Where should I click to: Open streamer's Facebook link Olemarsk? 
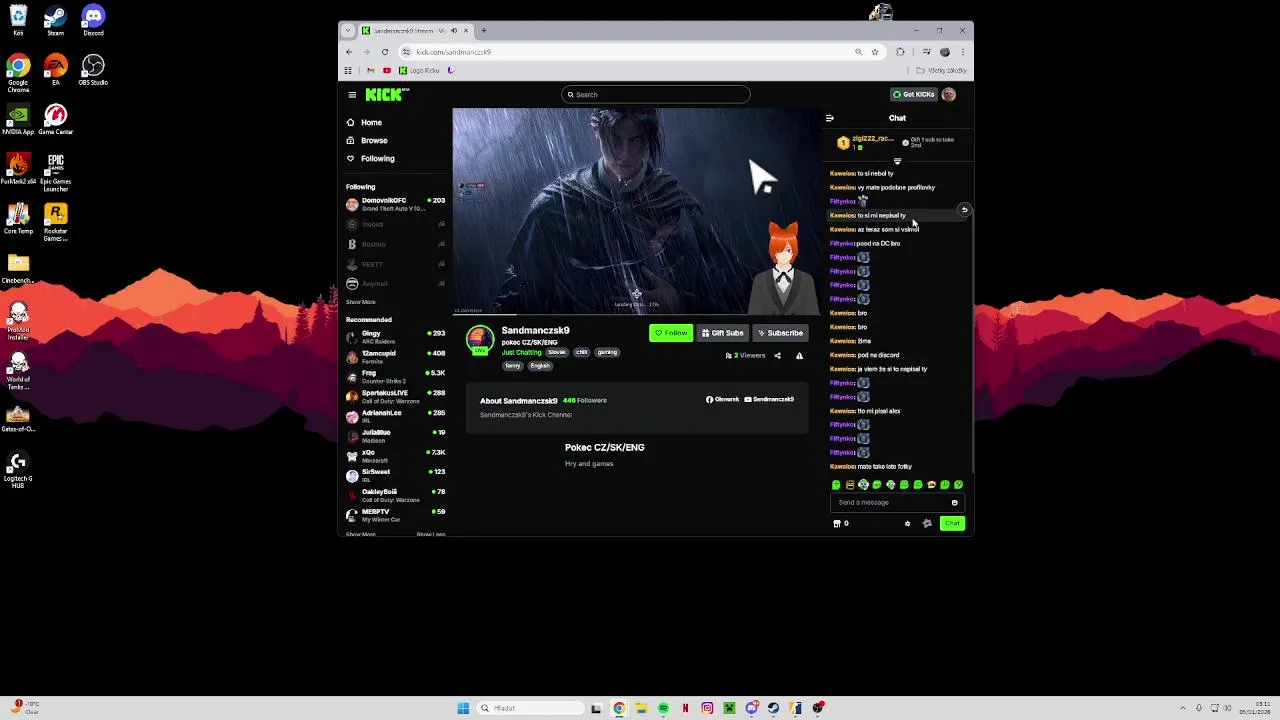(x=722, y=399)
